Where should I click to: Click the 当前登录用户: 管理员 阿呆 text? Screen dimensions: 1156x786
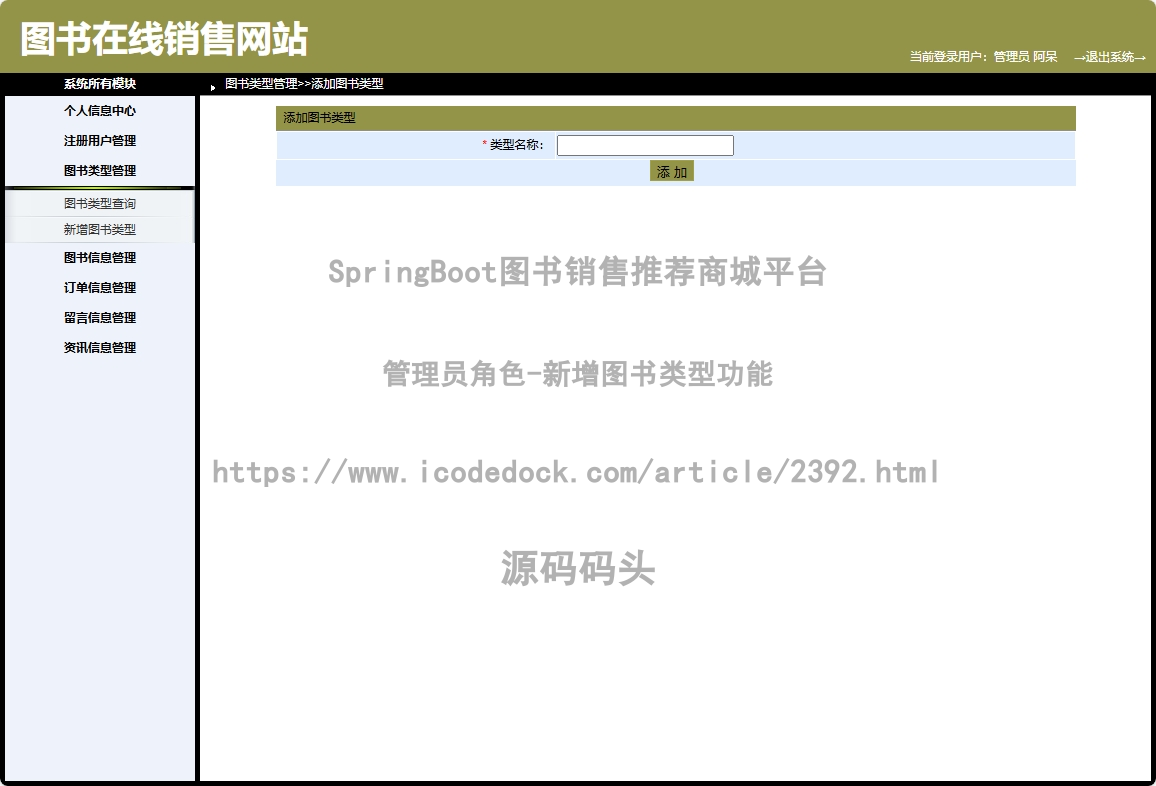pos(983,57)
